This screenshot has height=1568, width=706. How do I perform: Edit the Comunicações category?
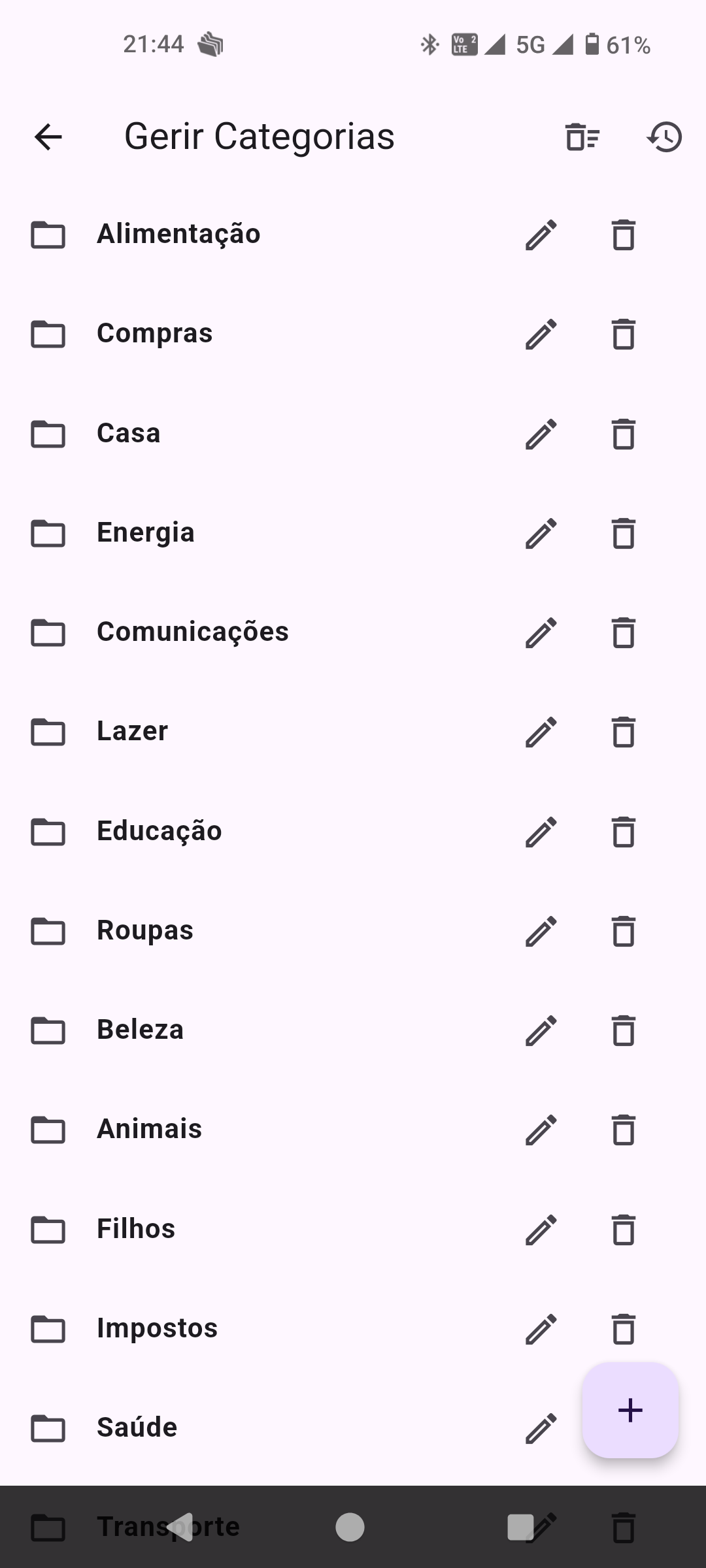[541, 633]
